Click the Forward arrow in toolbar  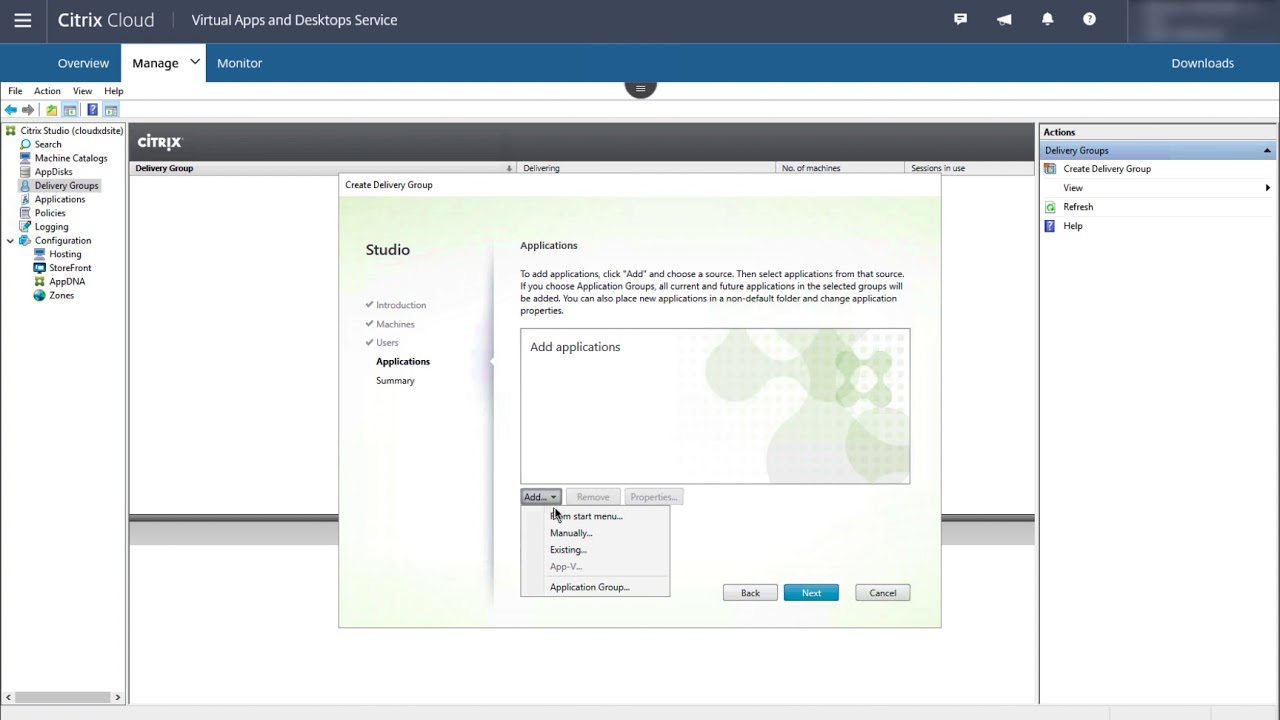[x=28, y=110]
